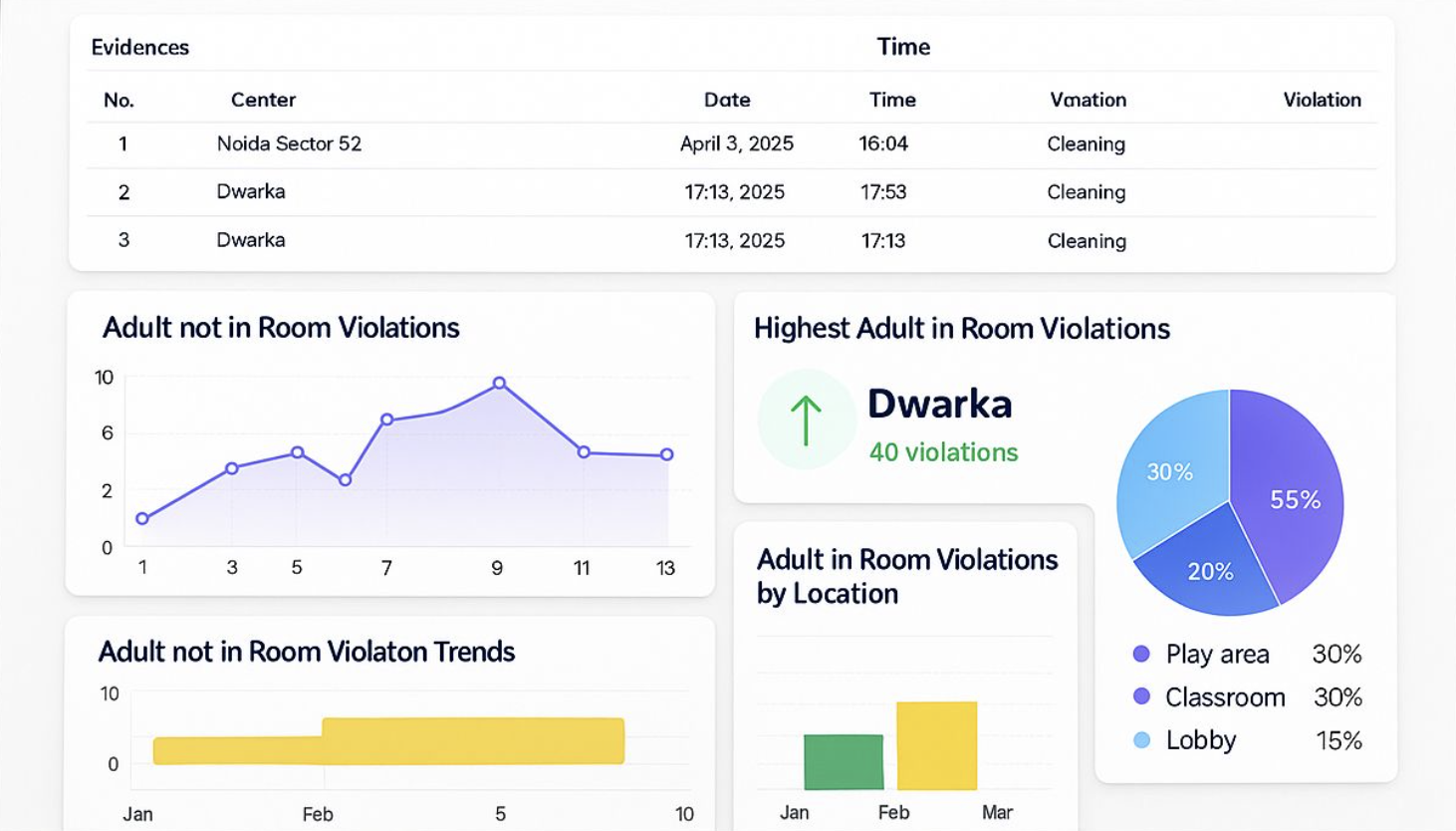Viewport: 1456px width, 831px height.
Task: Open the Dwarka violations detail link
Action: click(x=940, y=404)
